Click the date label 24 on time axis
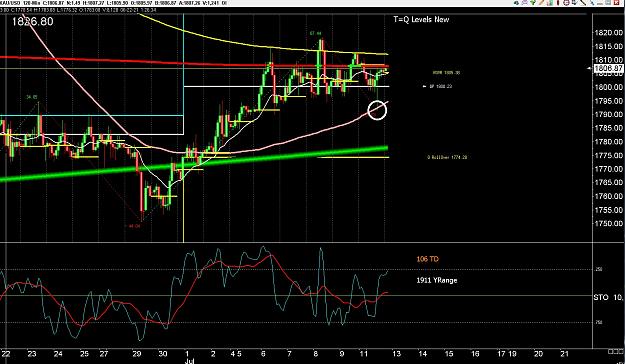 [x=58, y=354]
